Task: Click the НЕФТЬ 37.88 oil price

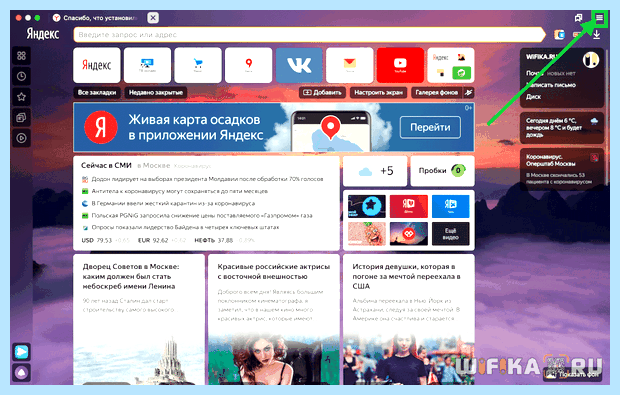Action: [214, 240]
